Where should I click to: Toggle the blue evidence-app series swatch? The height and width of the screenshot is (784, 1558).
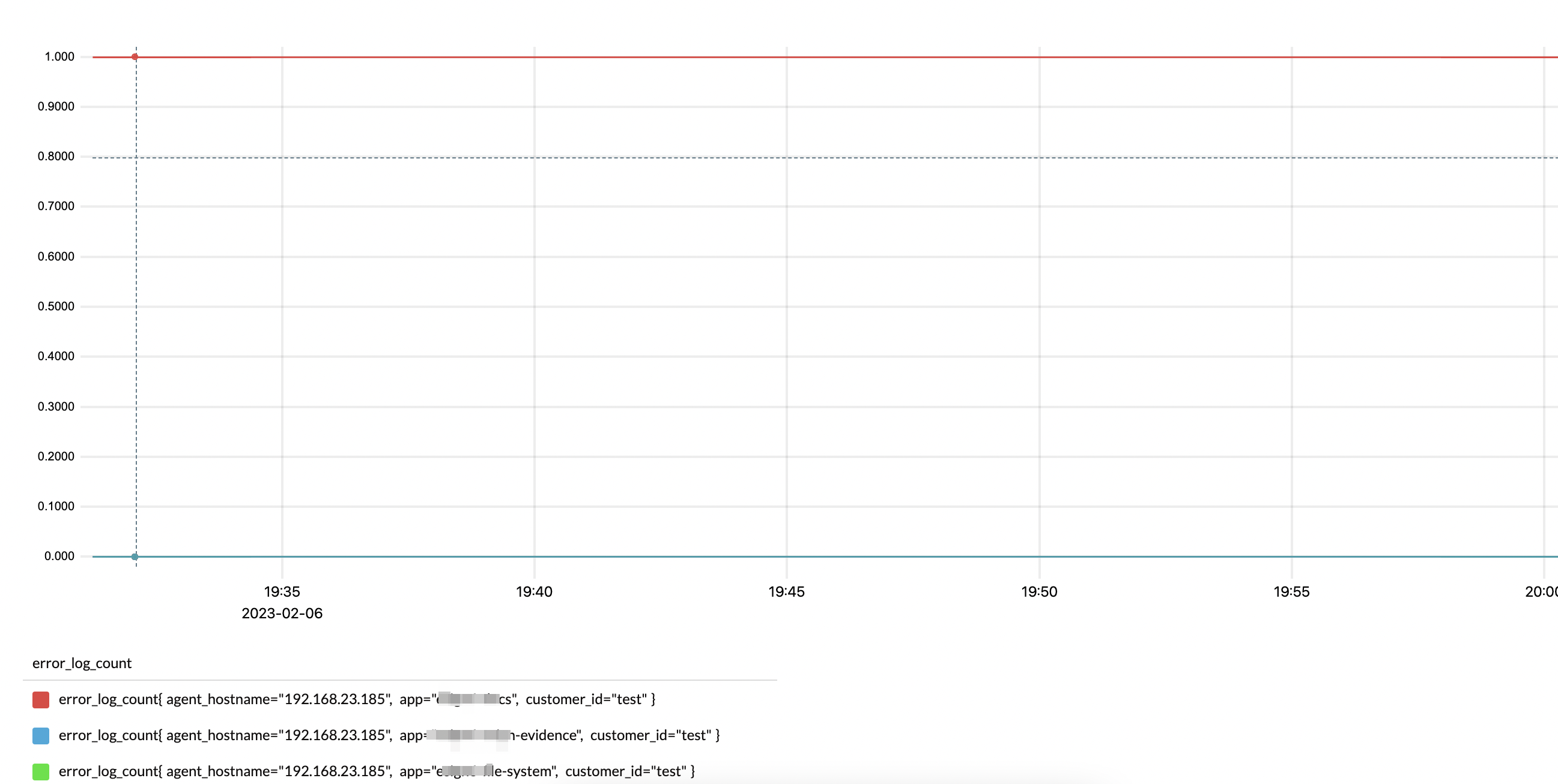pos(40,735)
